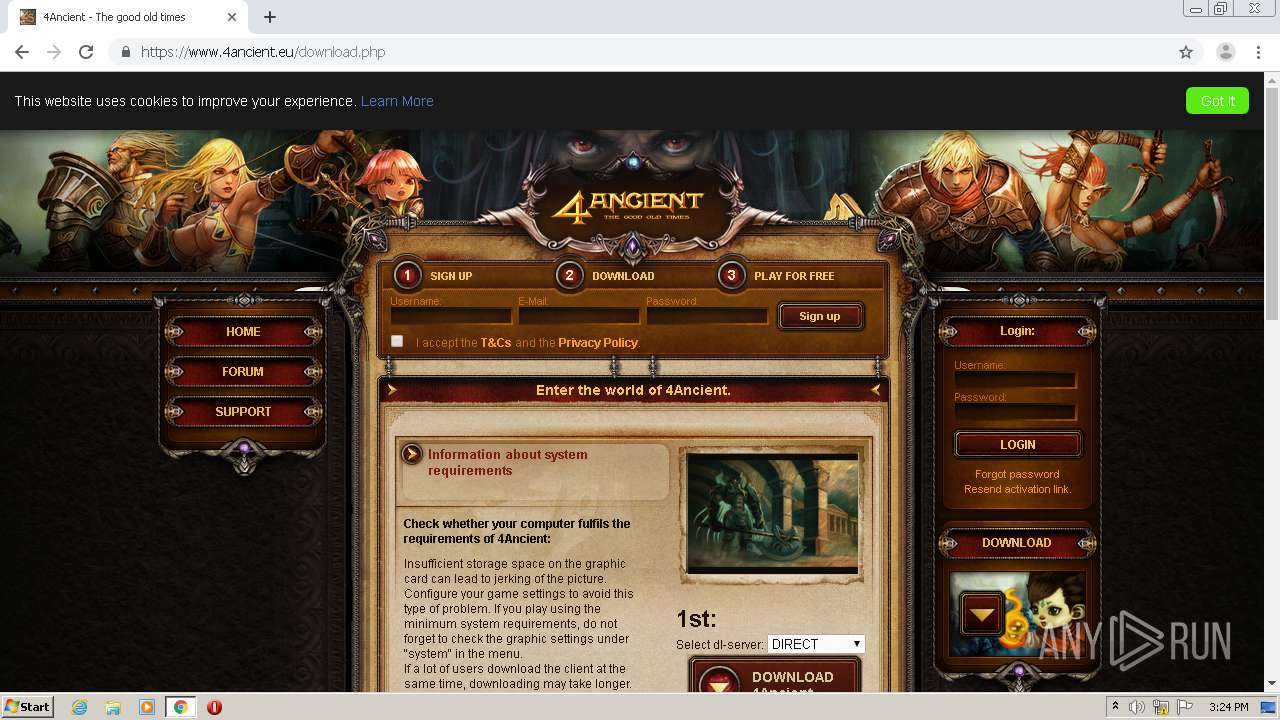Viewport: 1280px width, 720px height.
Task: Open the FORUM menu item
Action: 243,371
